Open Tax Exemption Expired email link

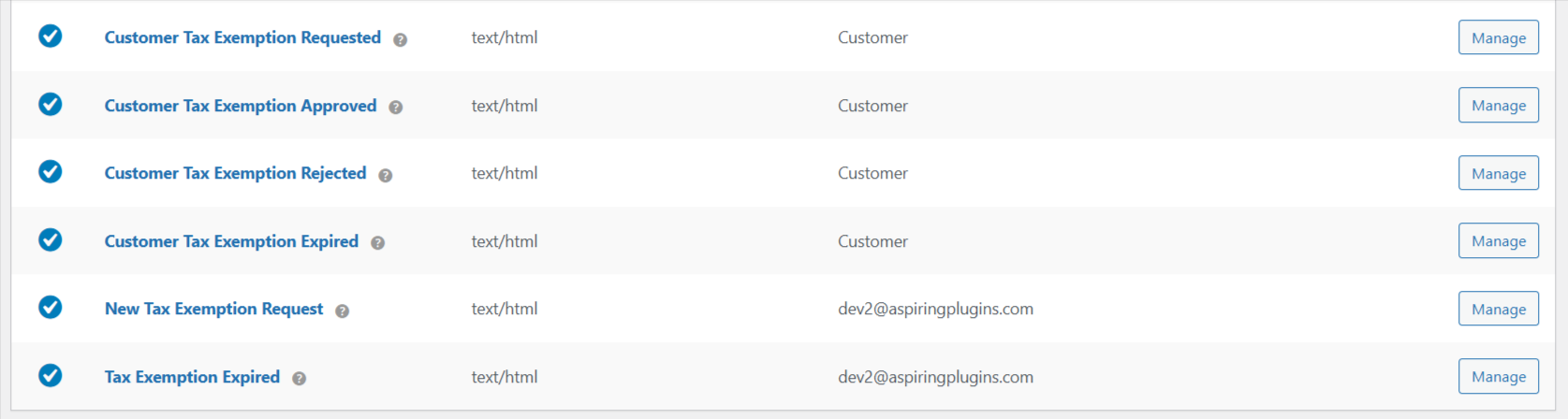point(192,377)
